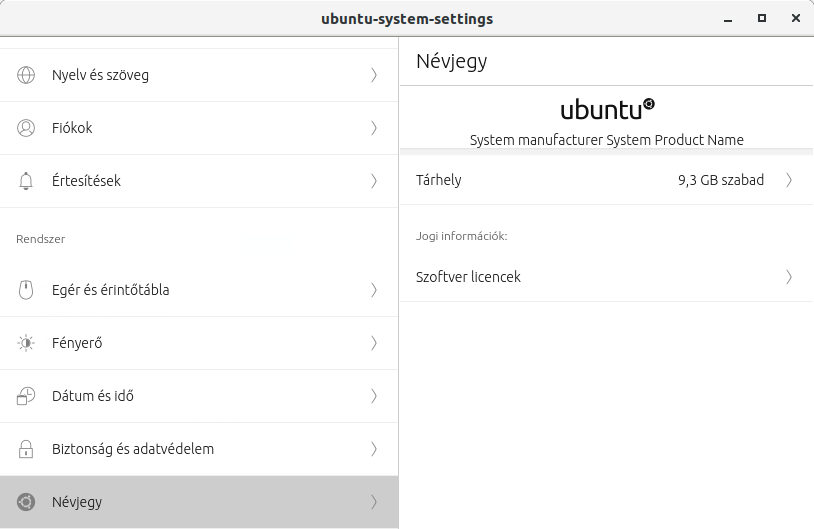Click the padlock icon for Biztonság és adatvédelem
814x529 pixels.
pos(26,449)
